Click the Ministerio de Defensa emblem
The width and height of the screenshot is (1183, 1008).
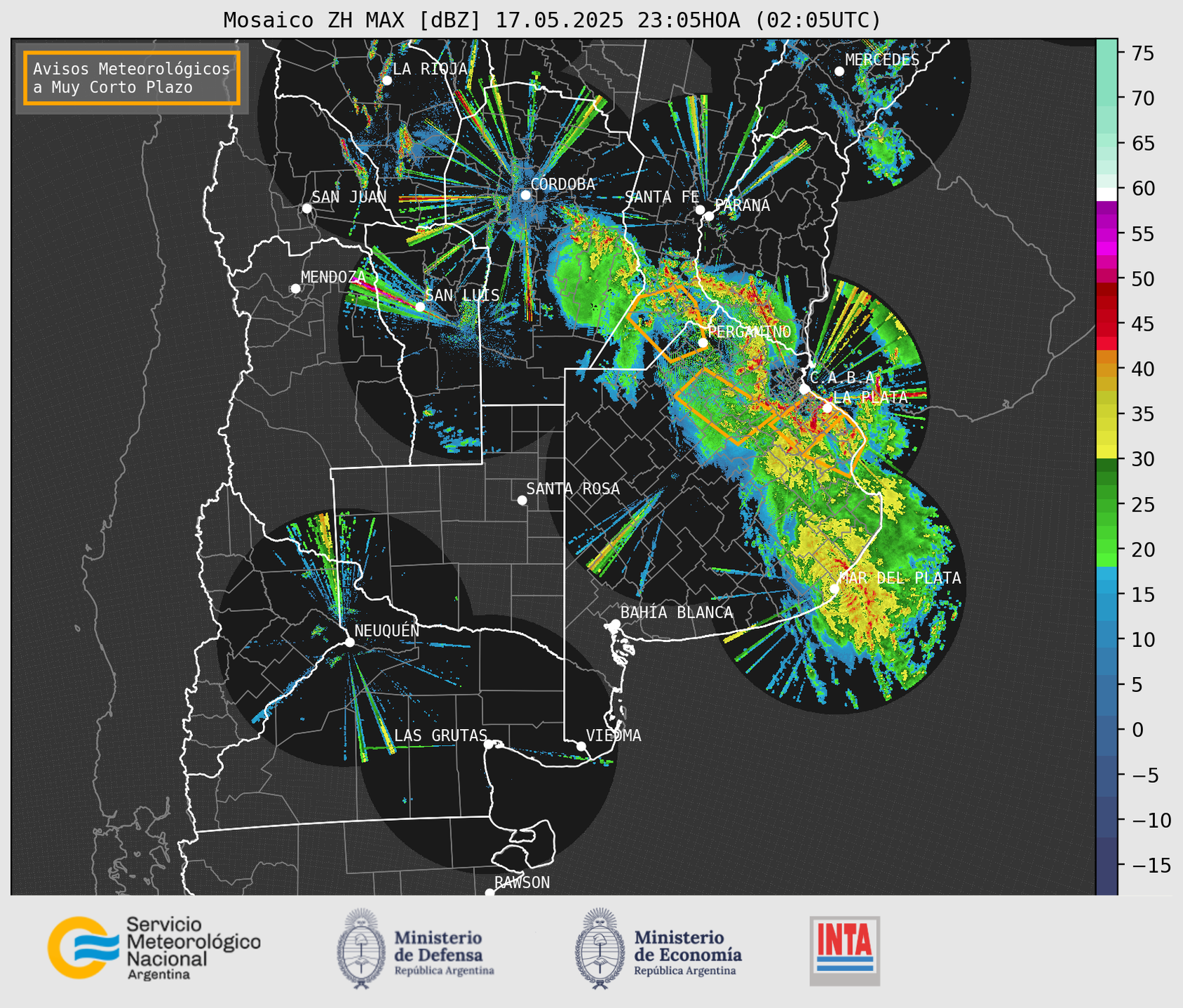[362, 948]
